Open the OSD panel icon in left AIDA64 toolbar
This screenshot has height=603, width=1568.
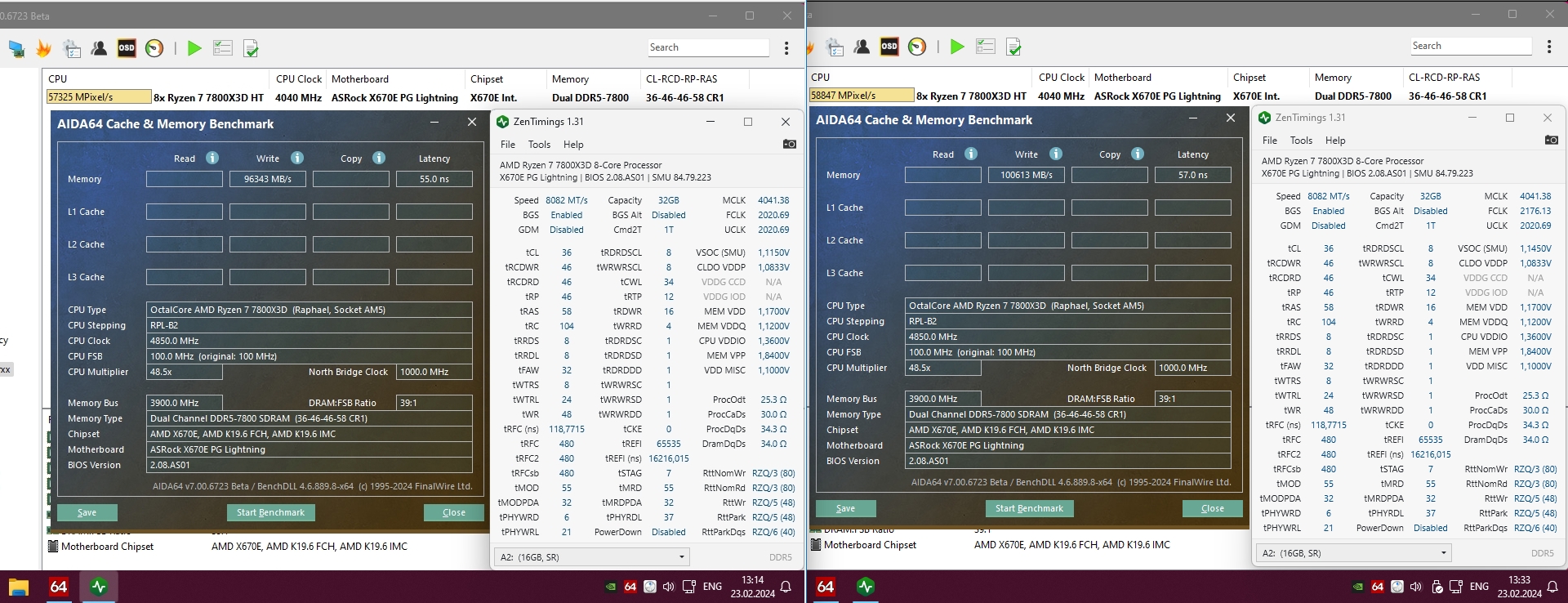(127, 48)
